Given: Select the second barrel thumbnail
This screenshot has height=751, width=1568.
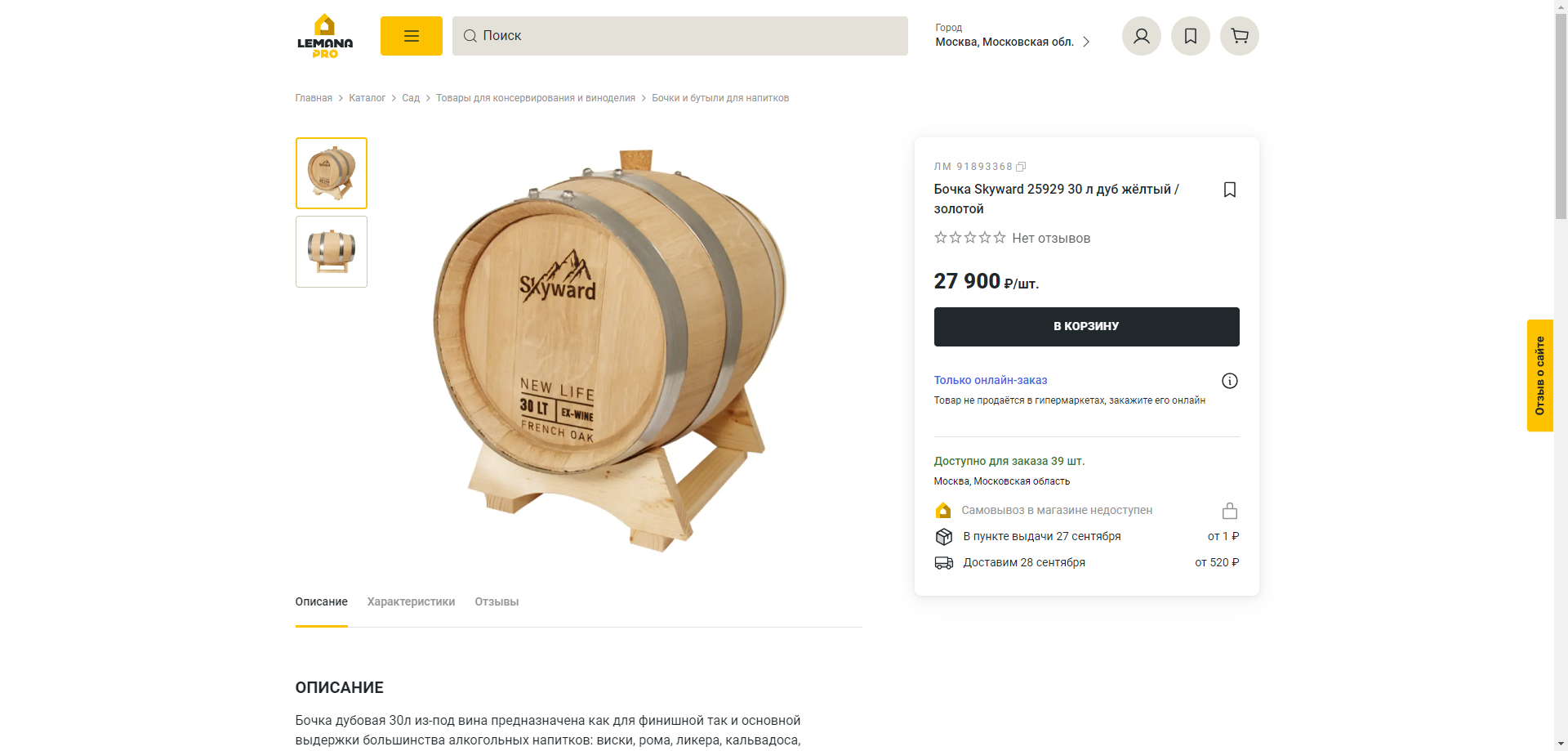Looking at the screenshot, I should coord(332,252).
